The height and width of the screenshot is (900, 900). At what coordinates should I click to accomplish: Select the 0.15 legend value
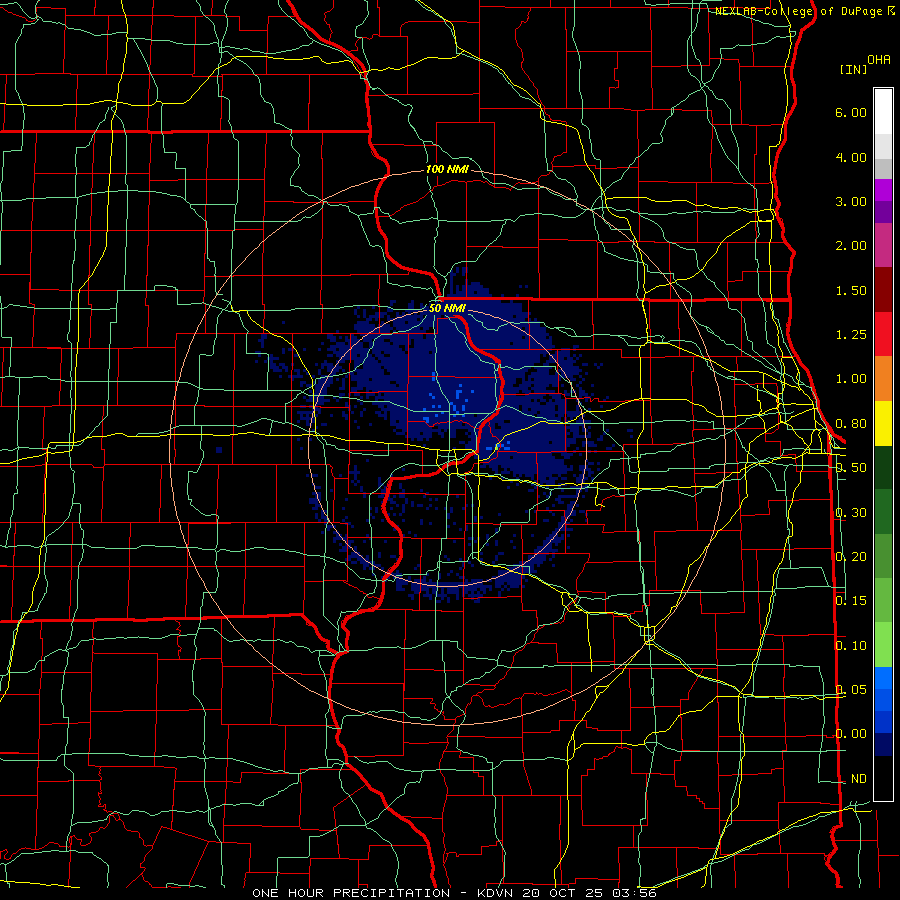851,601
